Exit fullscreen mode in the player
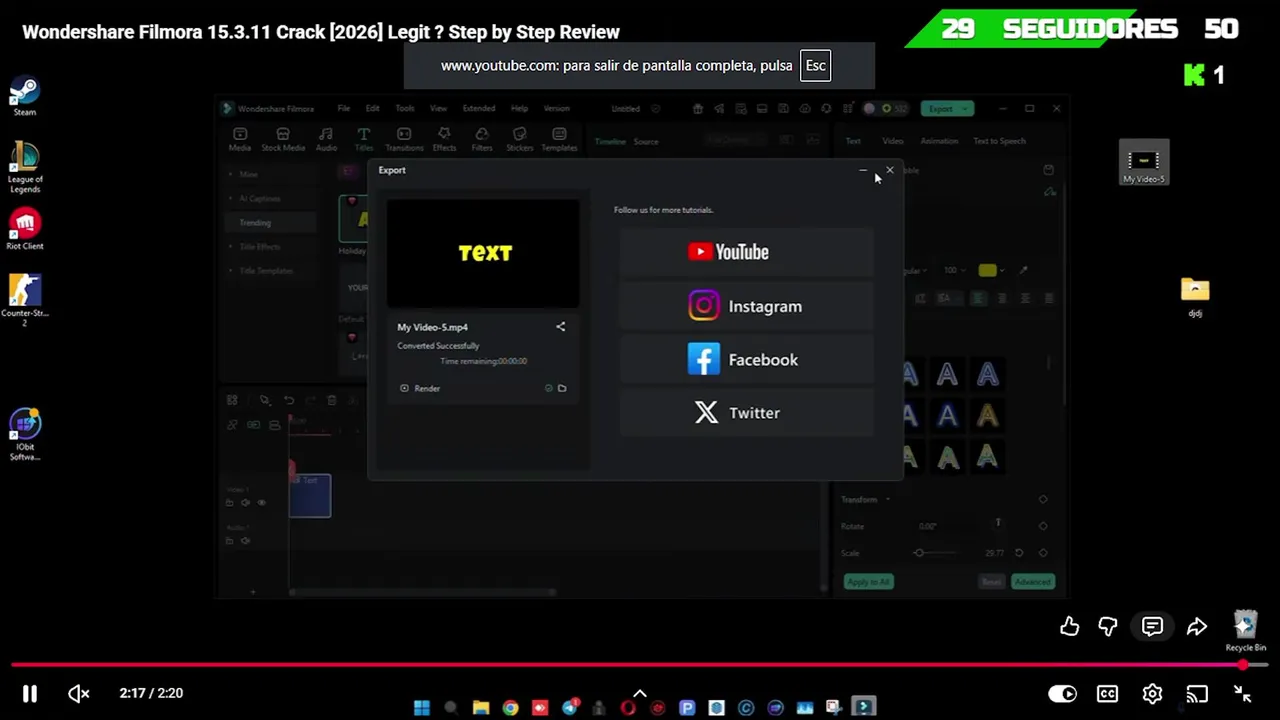Screen dimensions: 1280x720 1242,694
